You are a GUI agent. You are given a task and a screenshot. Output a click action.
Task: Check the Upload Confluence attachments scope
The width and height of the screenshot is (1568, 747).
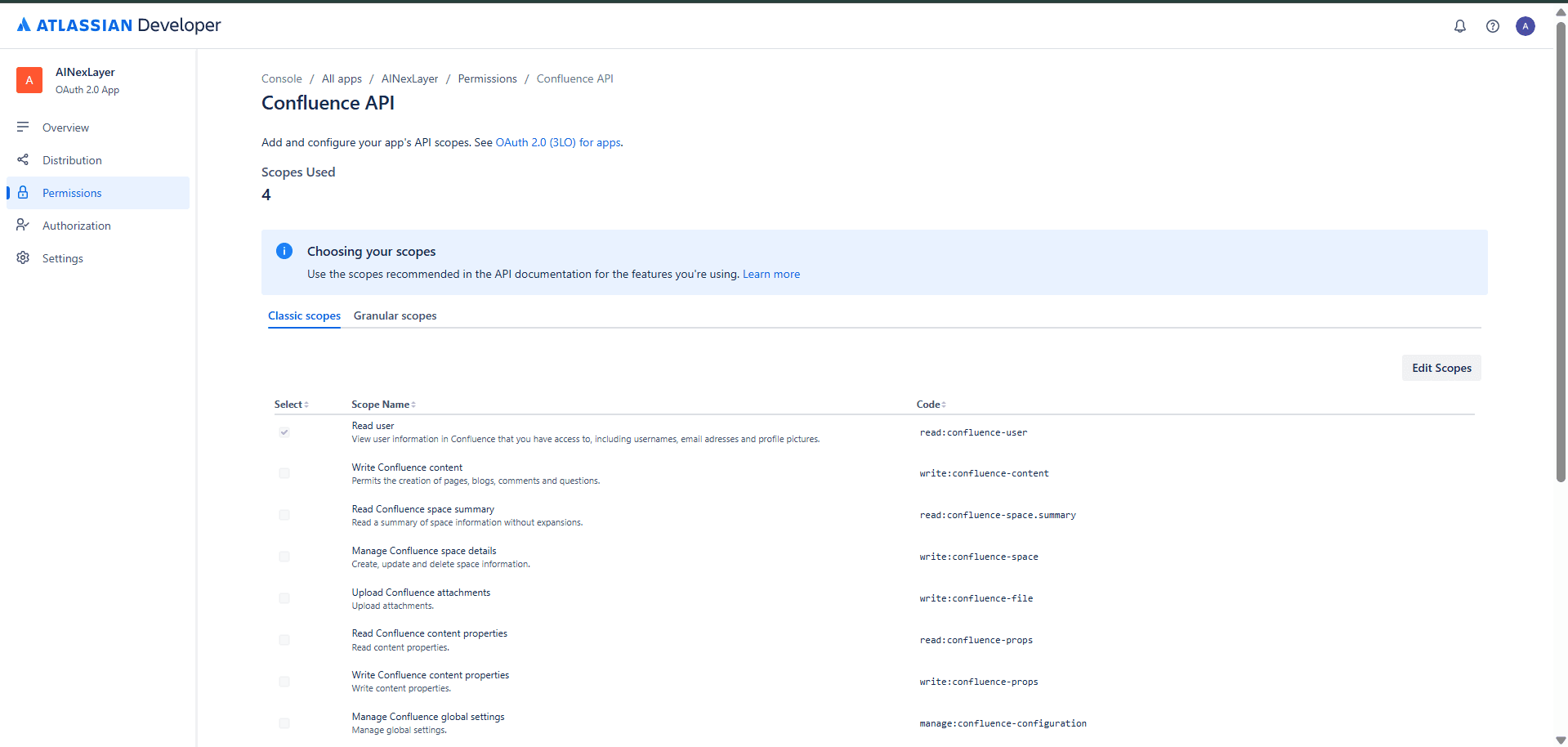(284, 597)
